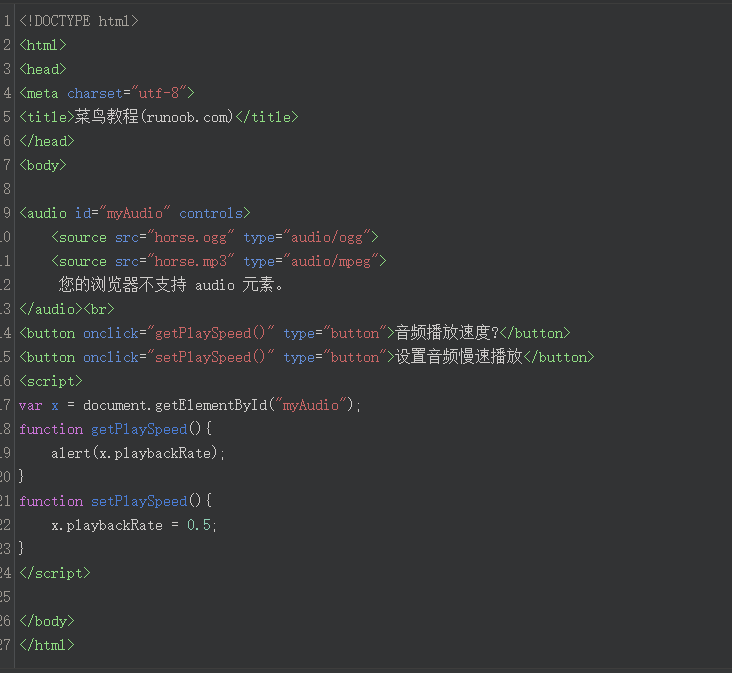This screenshot has height=673, width=732.
Task: Click the alert(x.playbackRate) statement
Action: [x=138, y=453]
